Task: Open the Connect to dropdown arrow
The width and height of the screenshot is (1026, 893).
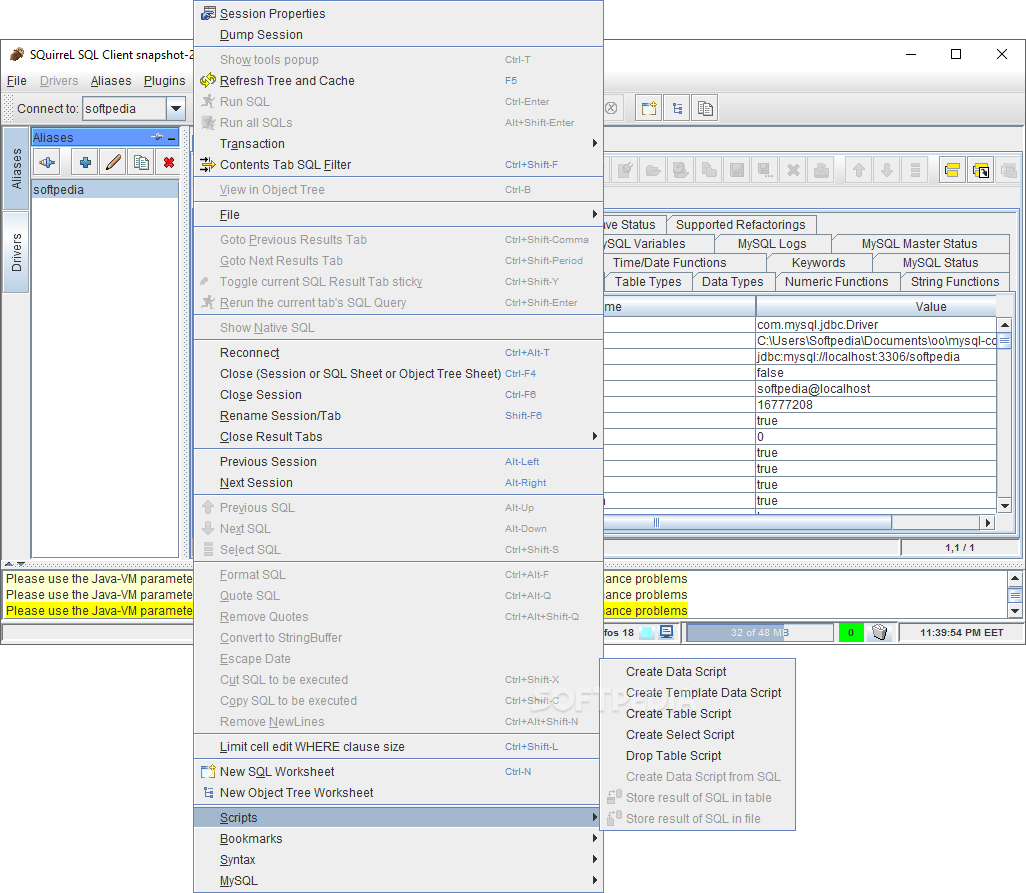Action: [175, 109]
